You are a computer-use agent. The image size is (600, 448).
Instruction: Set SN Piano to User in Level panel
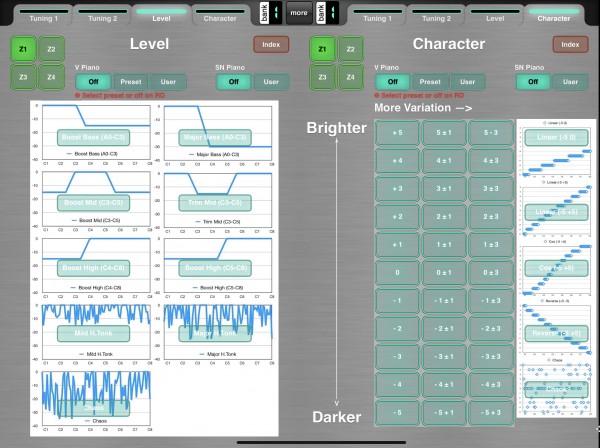271,82
